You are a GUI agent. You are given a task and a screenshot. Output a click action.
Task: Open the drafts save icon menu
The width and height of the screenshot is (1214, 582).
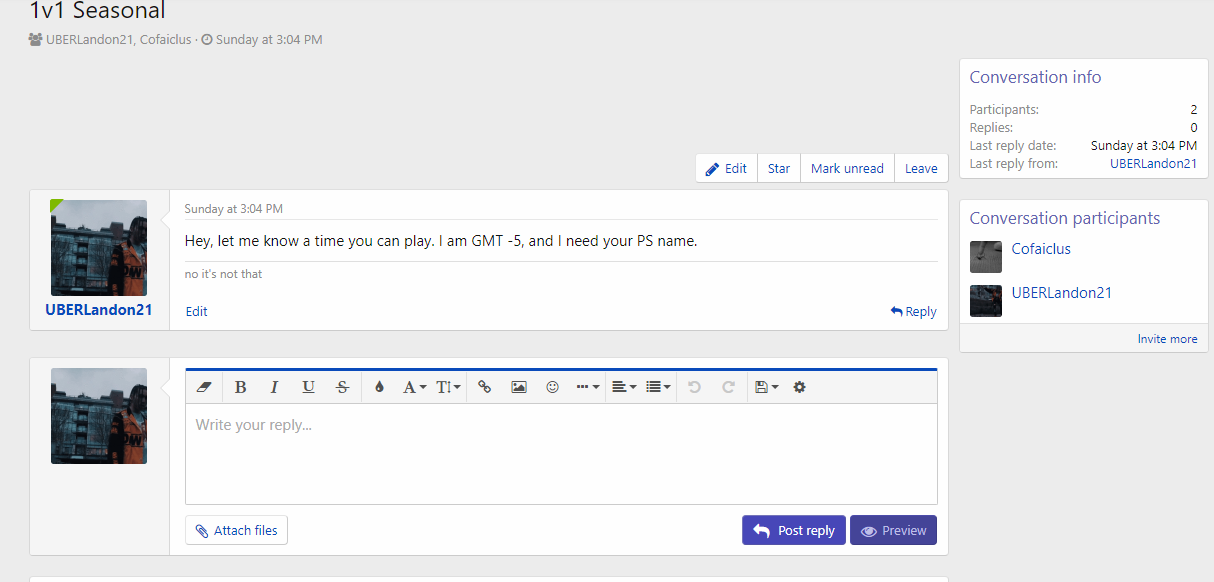(766, 387)
